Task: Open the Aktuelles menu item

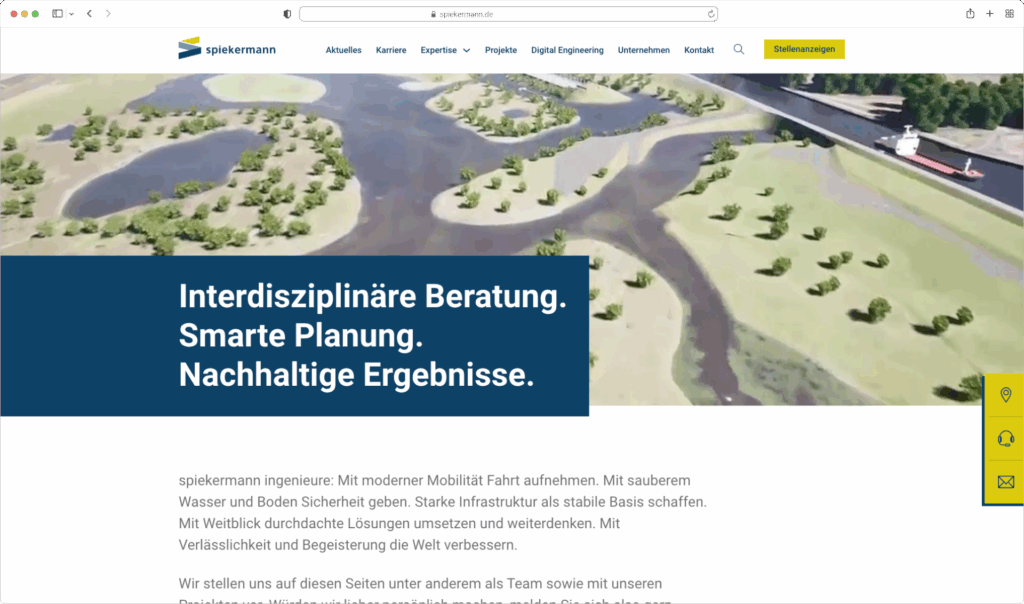Action: (x=343, y=50)
